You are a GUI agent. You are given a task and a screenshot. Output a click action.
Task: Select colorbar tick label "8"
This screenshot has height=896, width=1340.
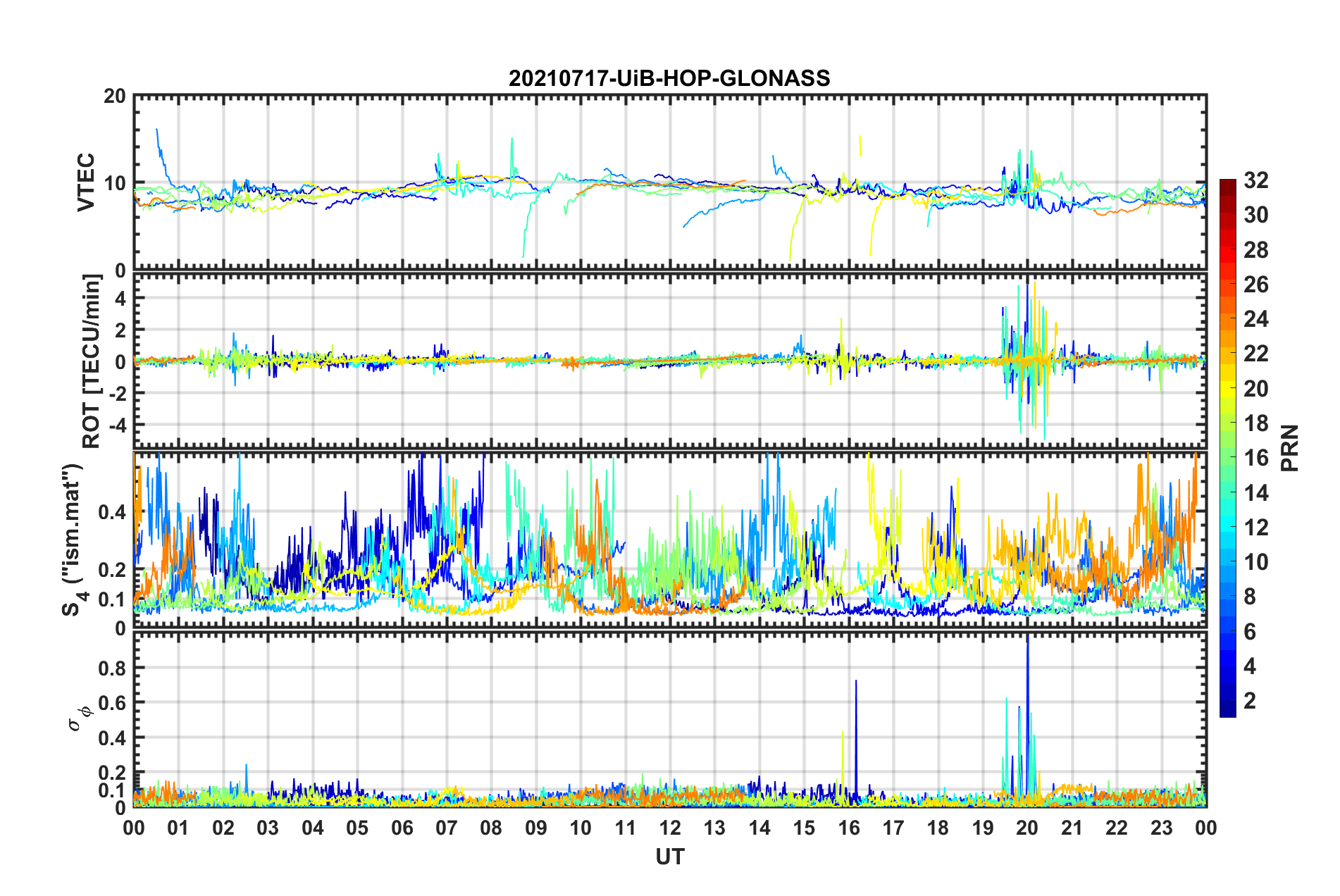(1250, 597)
